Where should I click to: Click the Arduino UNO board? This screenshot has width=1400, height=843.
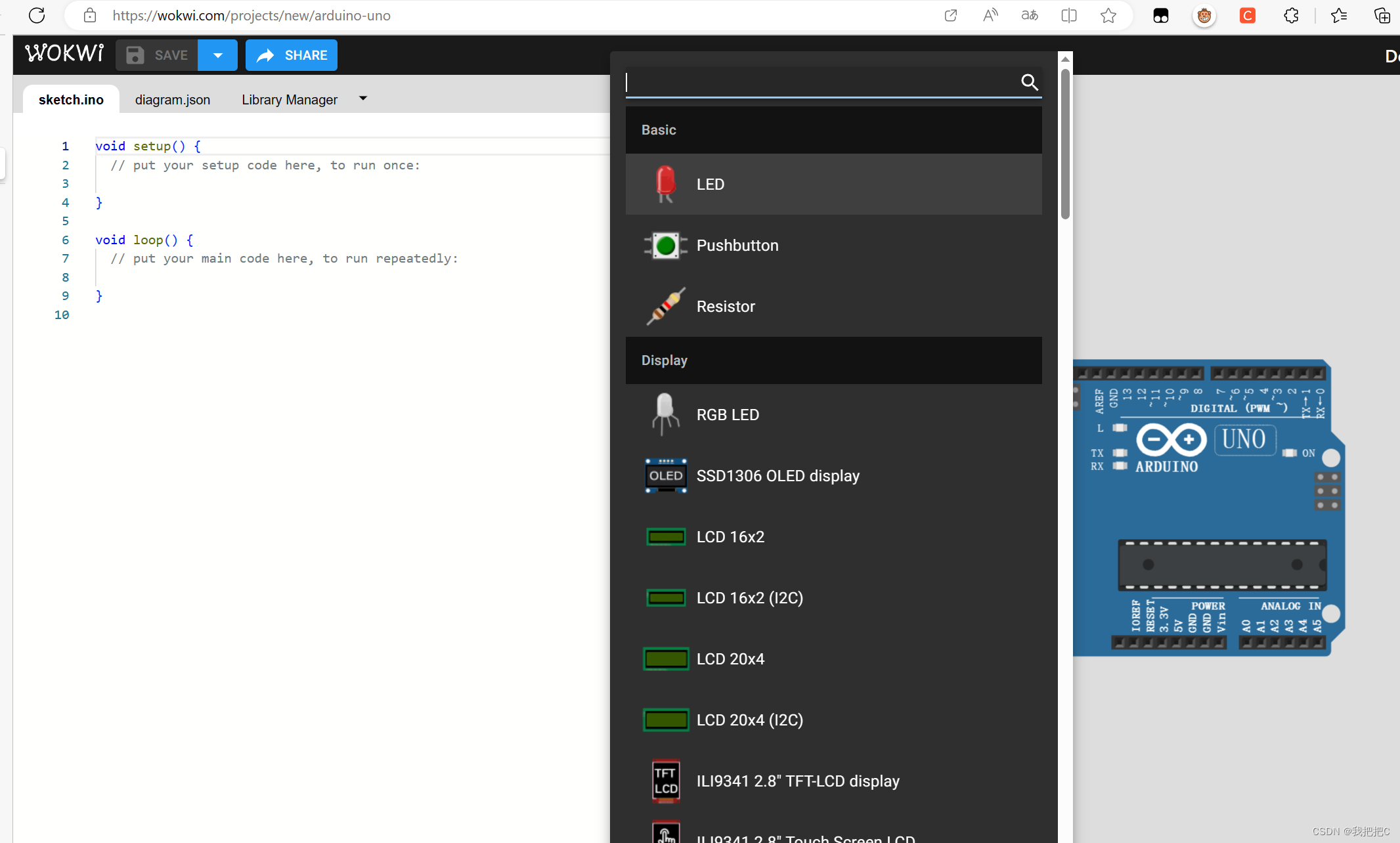[x=1208, y=508]
